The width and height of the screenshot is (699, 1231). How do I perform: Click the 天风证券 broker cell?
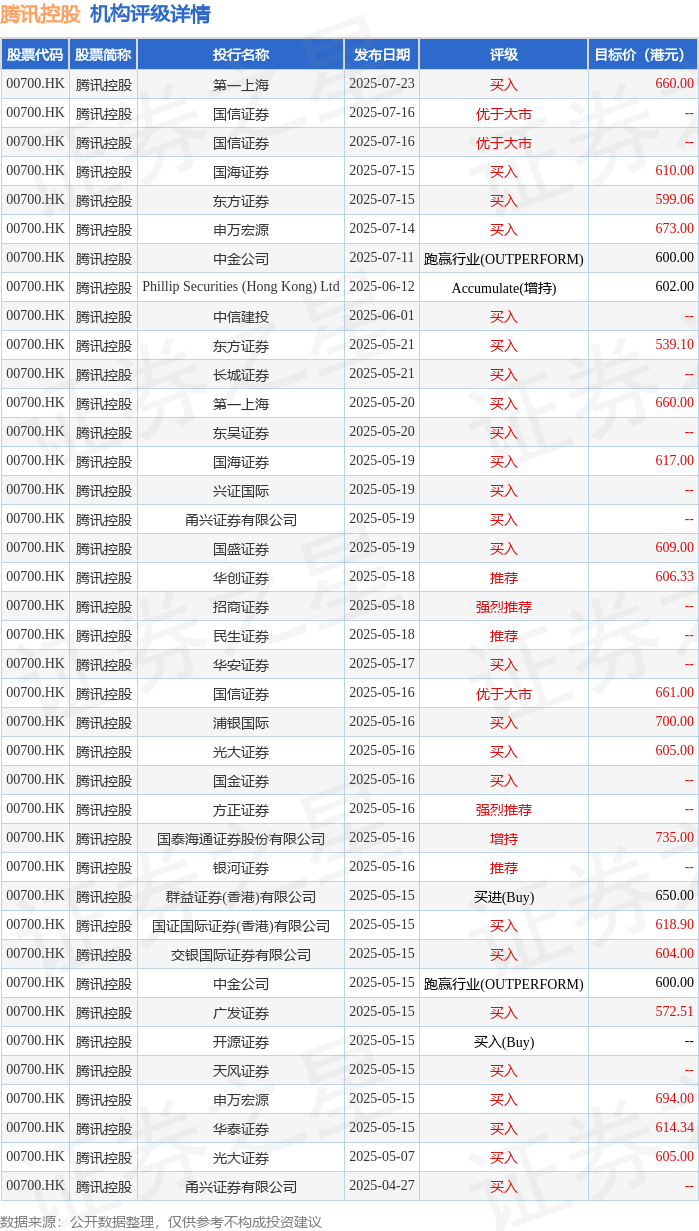241,1071
